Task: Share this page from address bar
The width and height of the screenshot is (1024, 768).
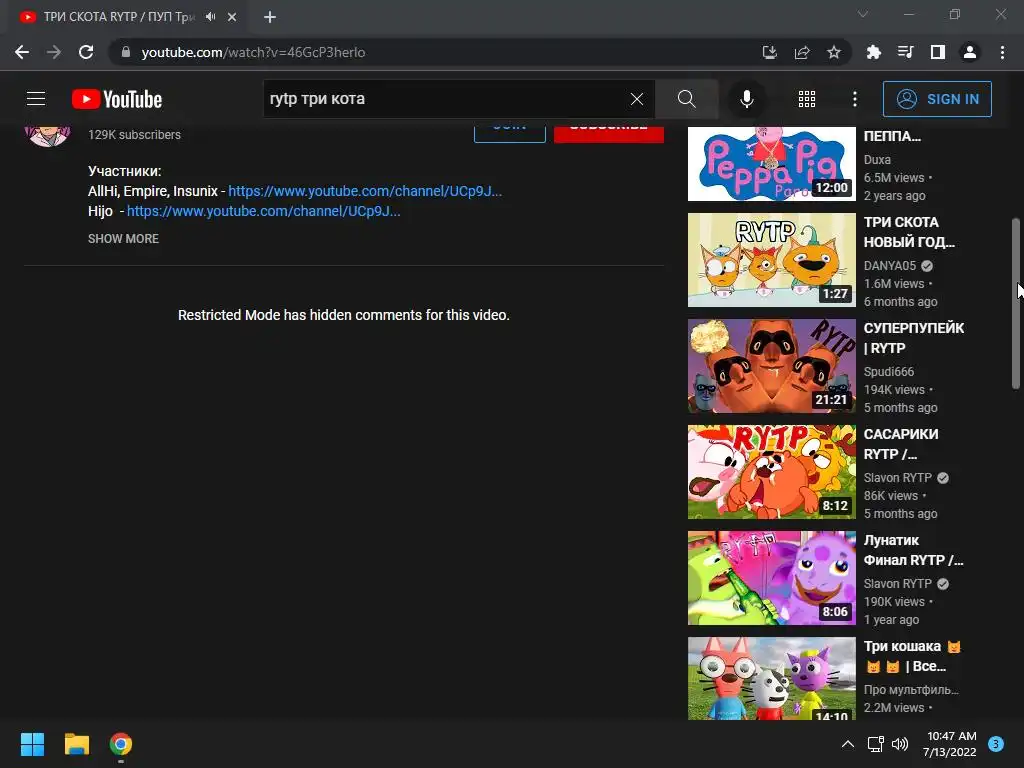Action: pos(802,52)
